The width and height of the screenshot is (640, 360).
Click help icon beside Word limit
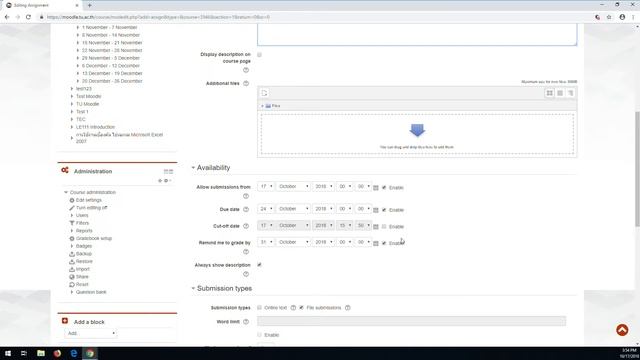coord(246,322)
